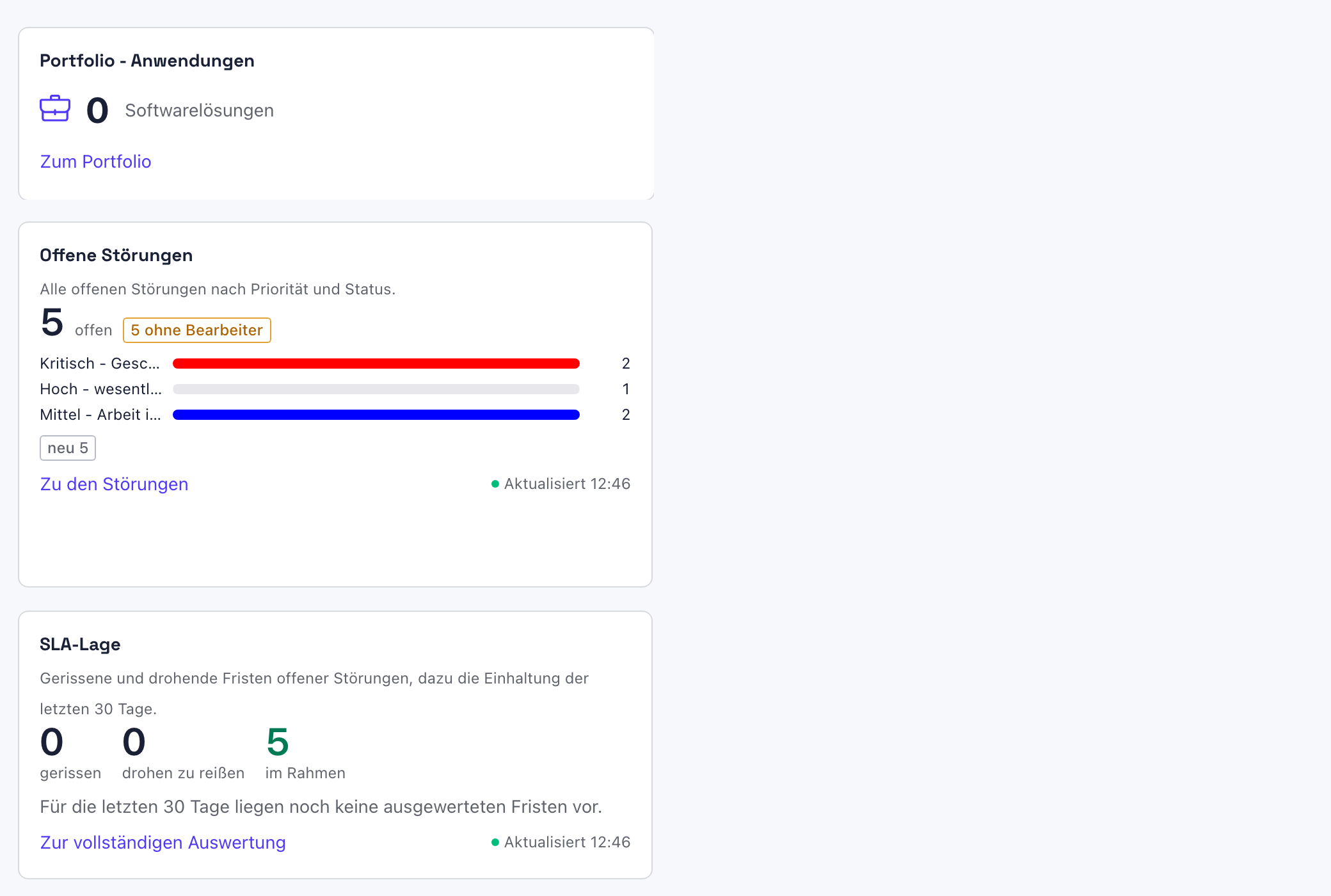Select the 'Kritisch - Gesc...' row label
The height and width of the screenshot is (896, 1331).
(100, 364)
